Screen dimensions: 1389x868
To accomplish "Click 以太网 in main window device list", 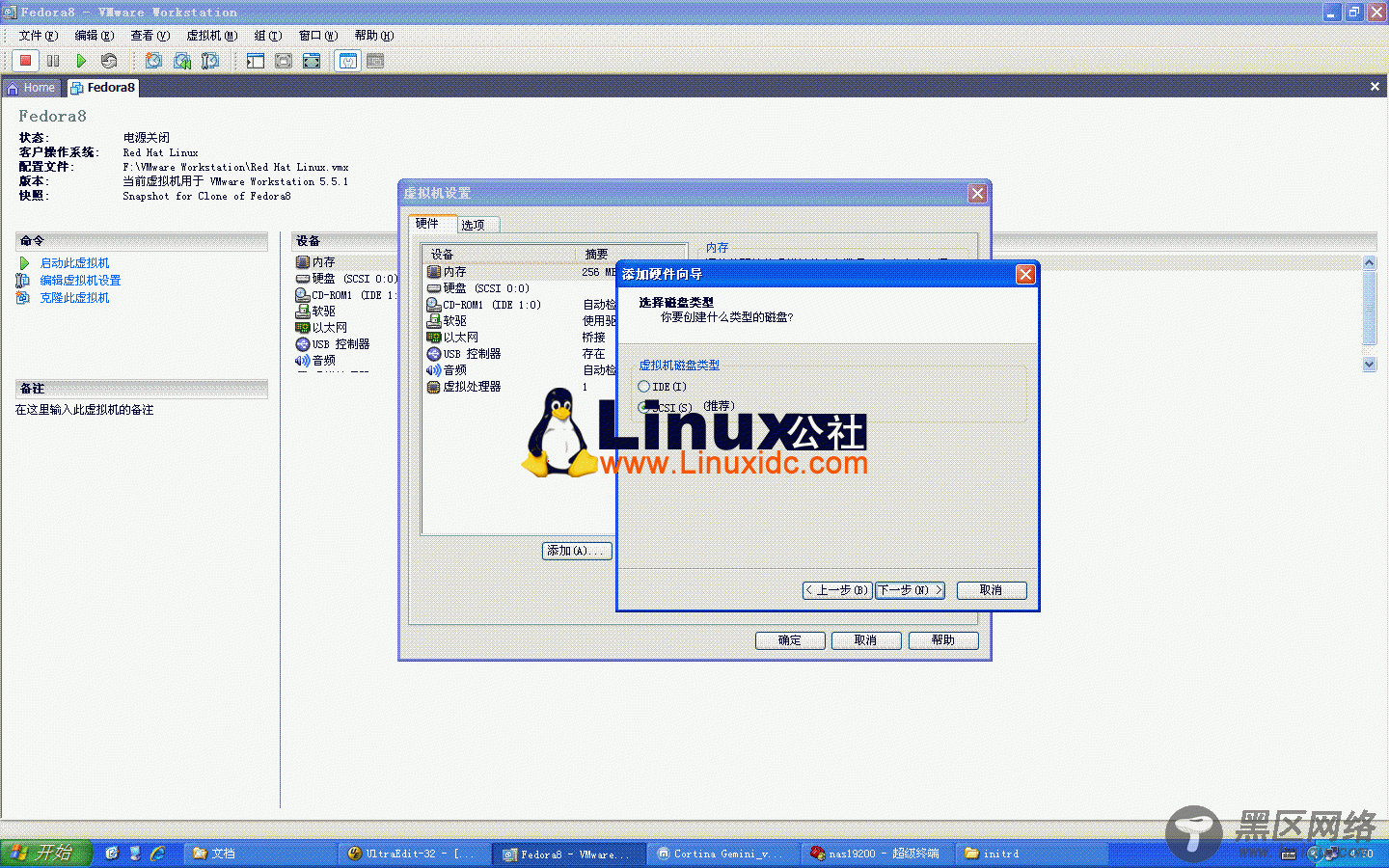I will click(x=321, y=328).
